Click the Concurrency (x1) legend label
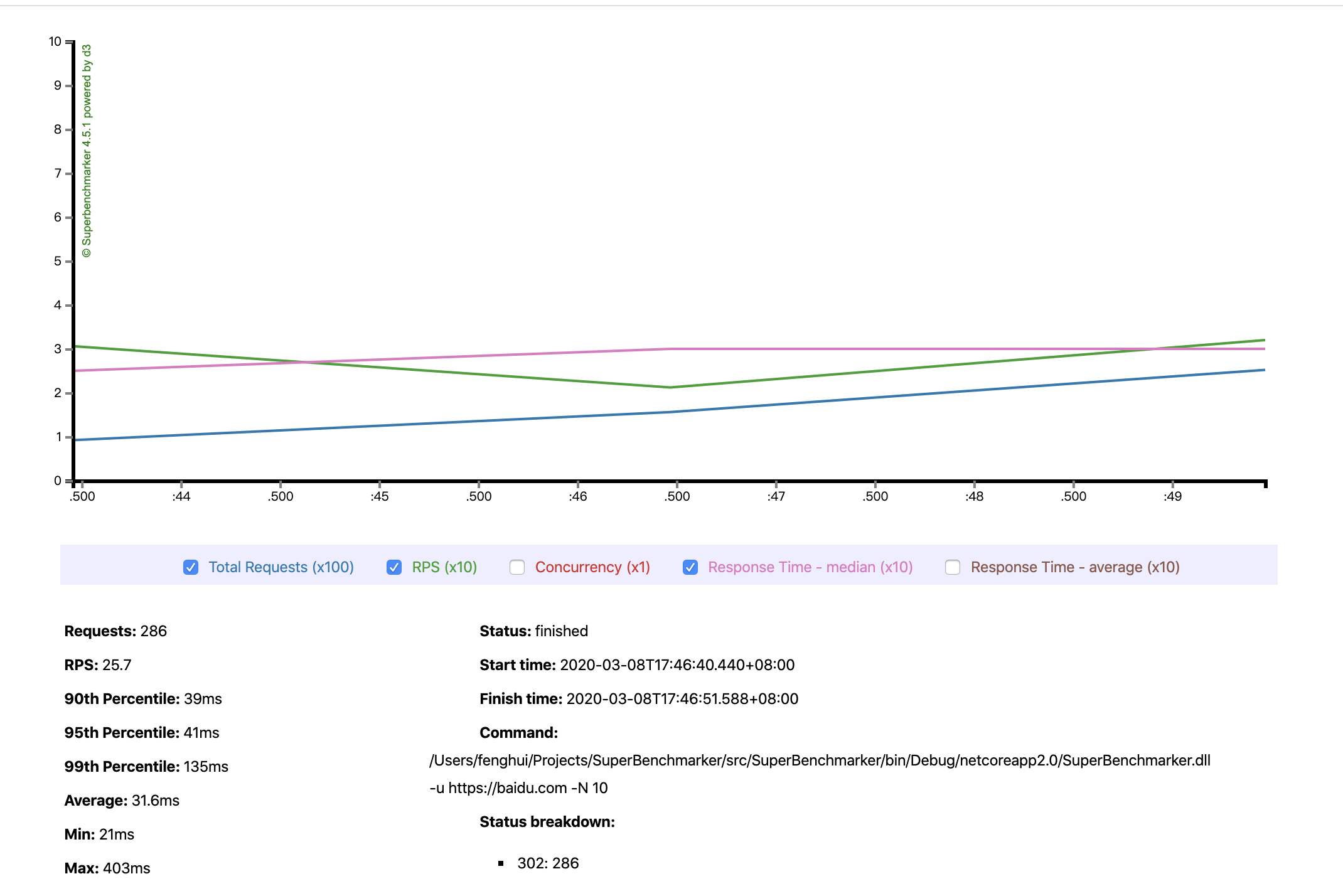 [x=592, y=567]
